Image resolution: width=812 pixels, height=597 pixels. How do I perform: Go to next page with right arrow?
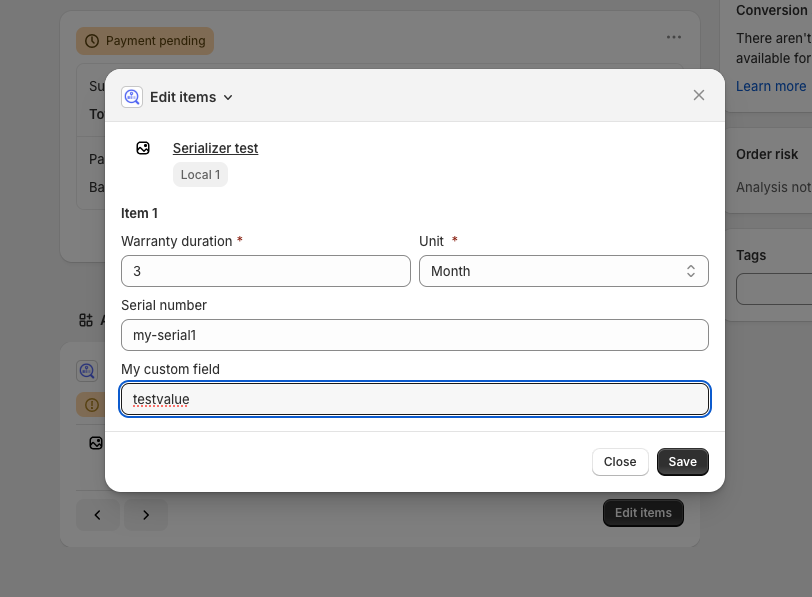[146, 515]
